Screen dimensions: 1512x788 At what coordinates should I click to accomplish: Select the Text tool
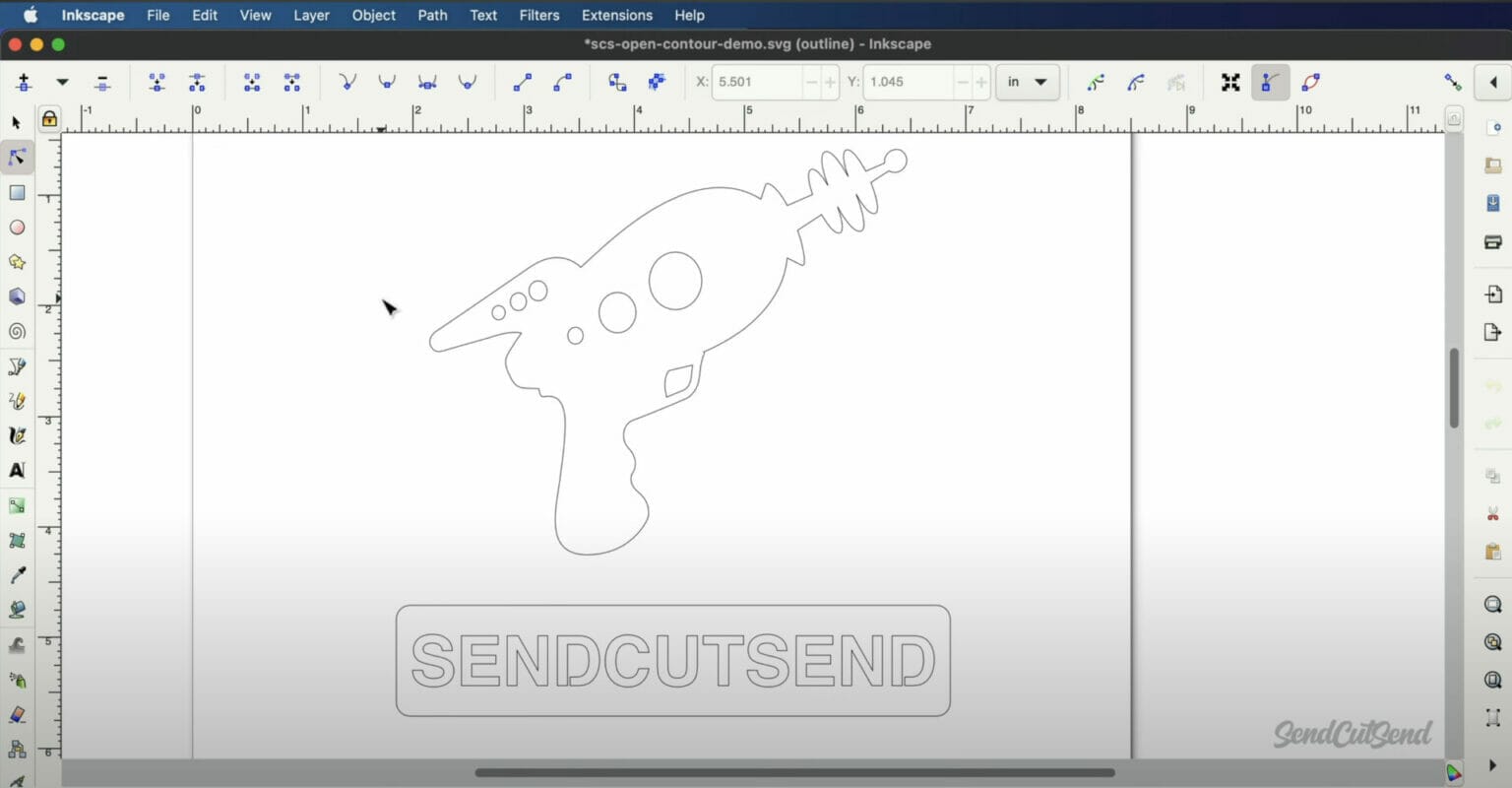pyautogui.click(x=16, y=470)
